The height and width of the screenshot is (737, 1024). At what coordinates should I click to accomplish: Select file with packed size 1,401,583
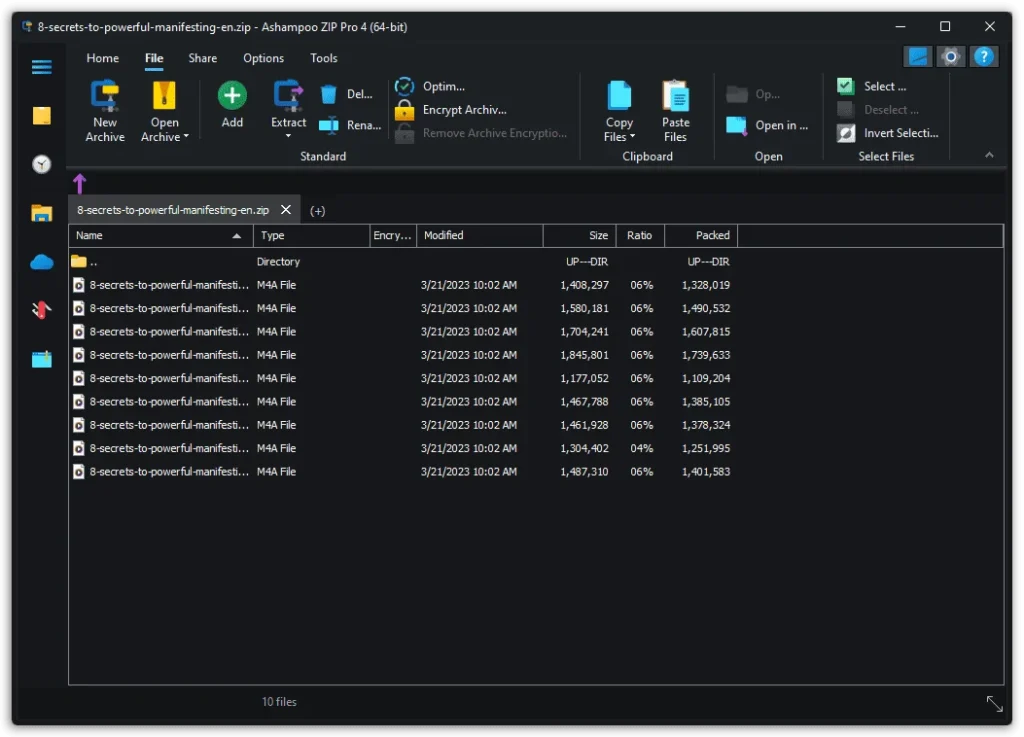tap(403, 471)
